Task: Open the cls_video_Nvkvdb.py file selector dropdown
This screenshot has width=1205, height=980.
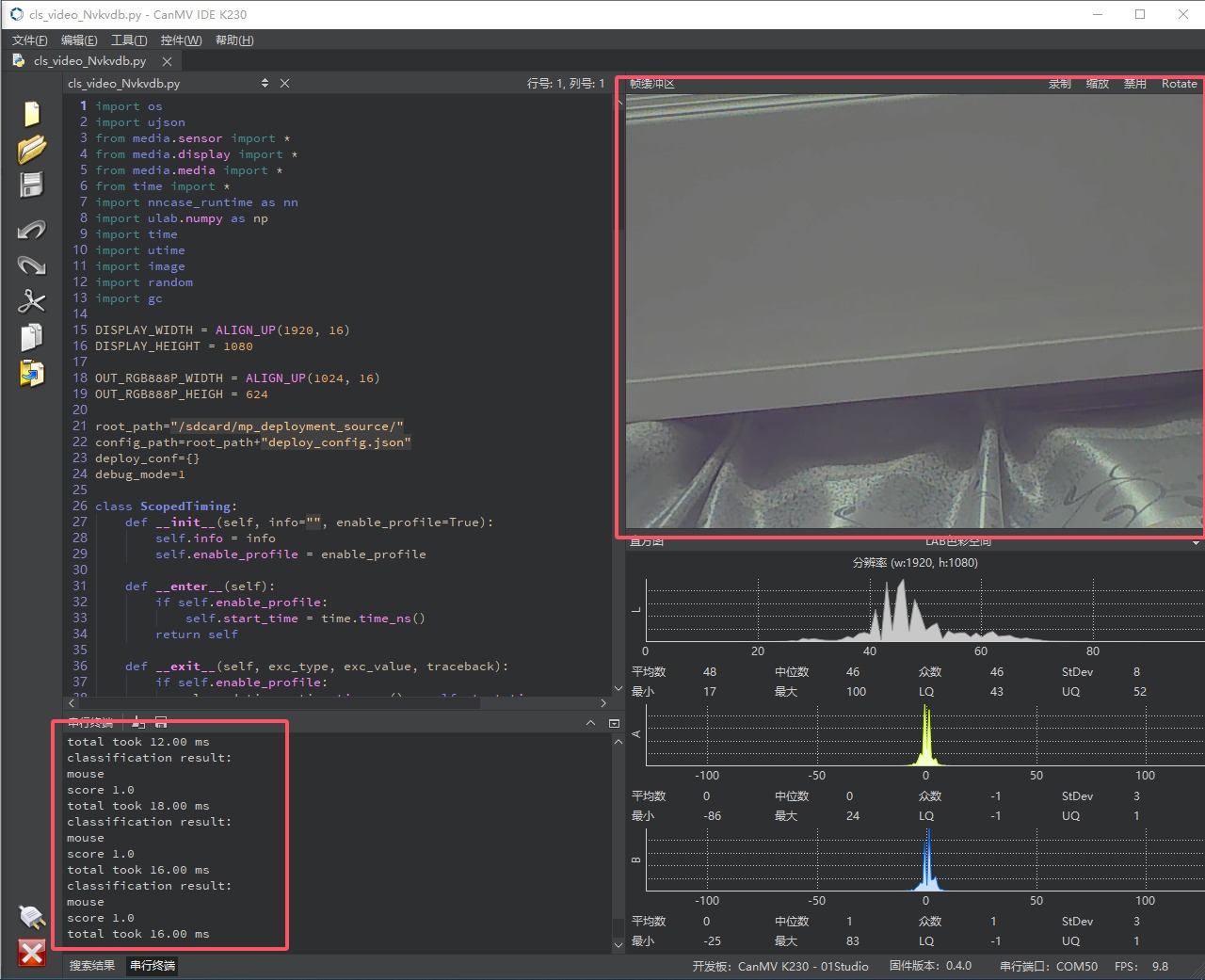Action: click(265, 84)
